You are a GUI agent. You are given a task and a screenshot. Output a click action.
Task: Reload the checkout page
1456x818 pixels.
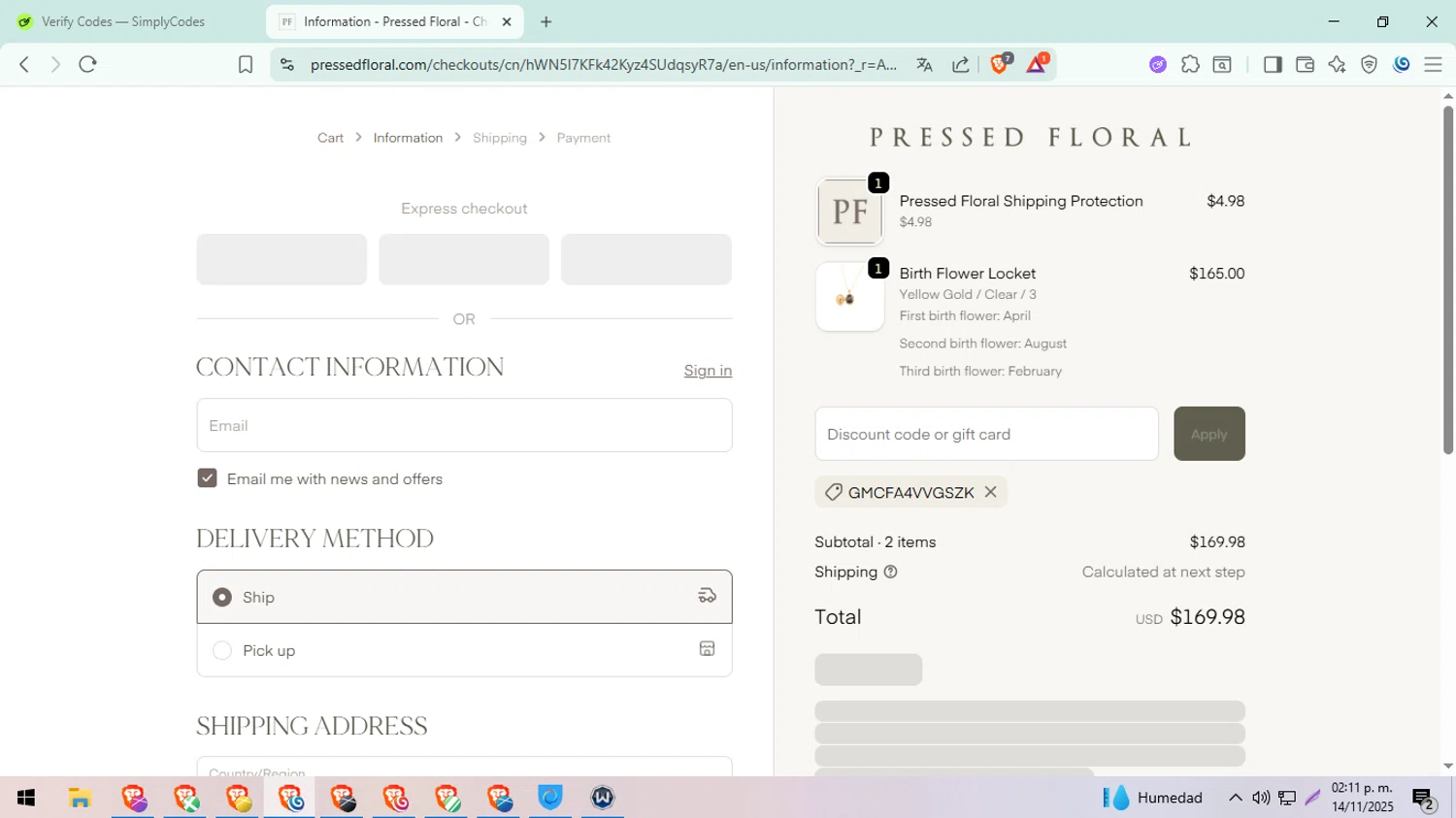click(87, 64)
